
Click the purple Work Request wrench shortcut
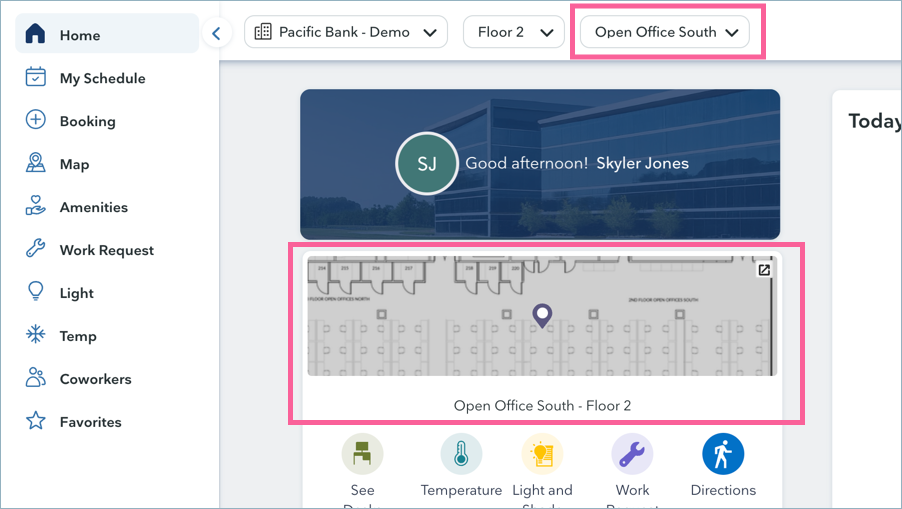pyautogui.click(x=632, y=454)
